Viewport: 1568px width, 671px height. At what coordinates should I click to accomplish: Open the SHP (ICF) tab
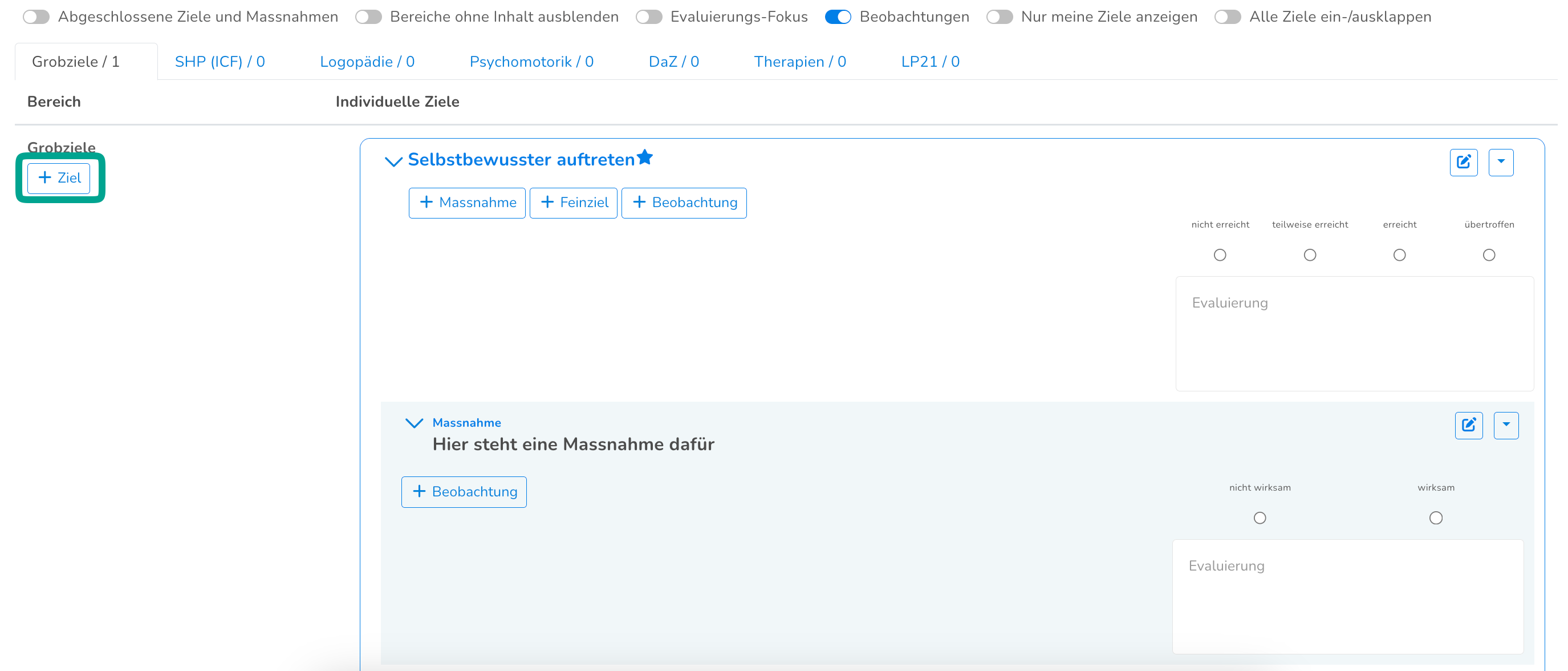(x=220, y=62)
